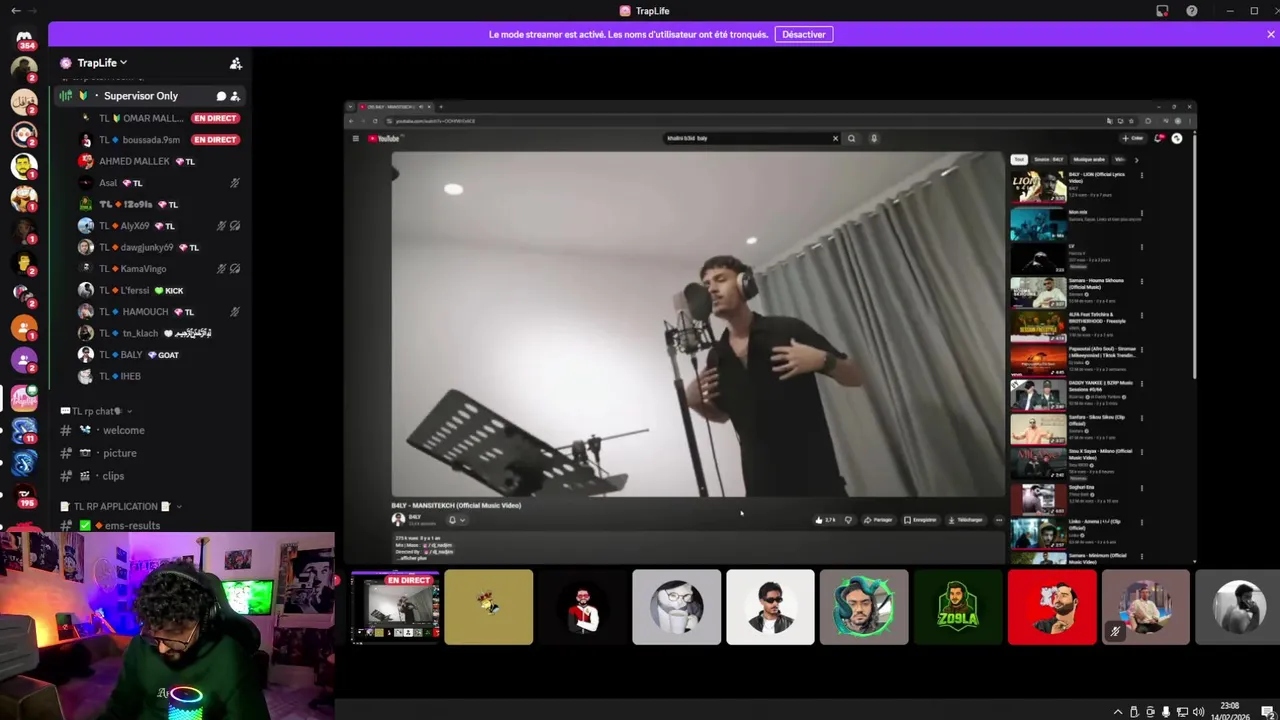Open direct messages icon with 364 badge
Screen dimensions: 1280x720
pyautogui.click(x=24, y=39)
